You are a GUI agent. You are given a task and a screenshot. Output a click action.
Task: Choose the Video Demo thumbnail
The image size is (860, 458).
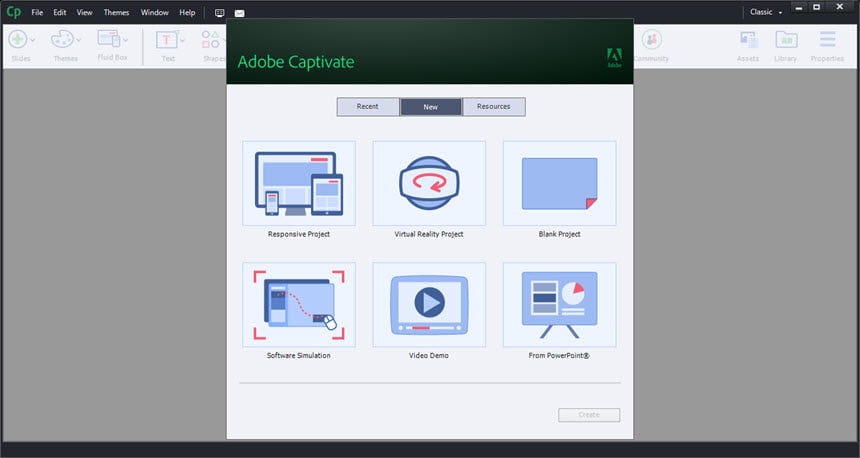tap(429, 304)
